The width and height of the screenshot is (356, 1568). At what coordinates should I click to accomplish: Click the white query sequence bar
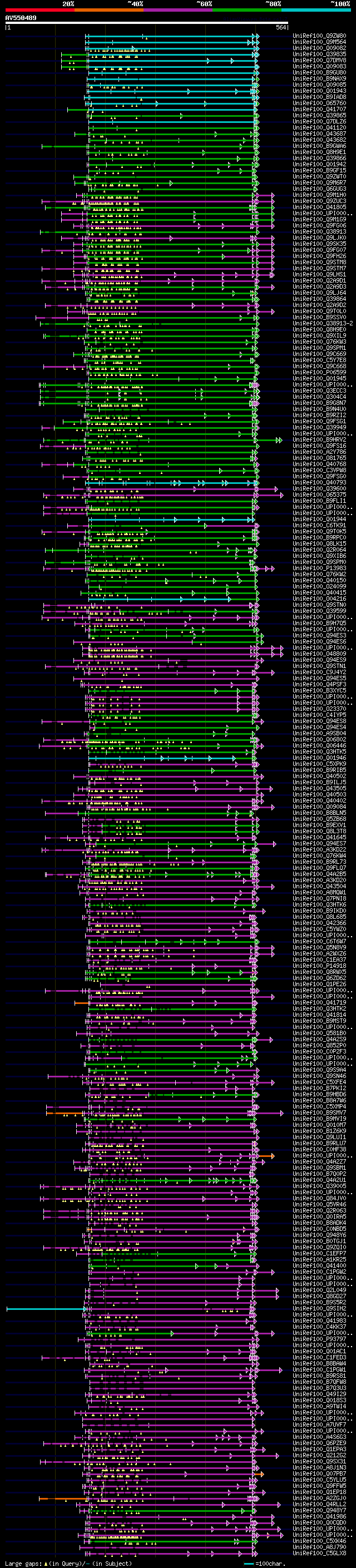[147, 23]
